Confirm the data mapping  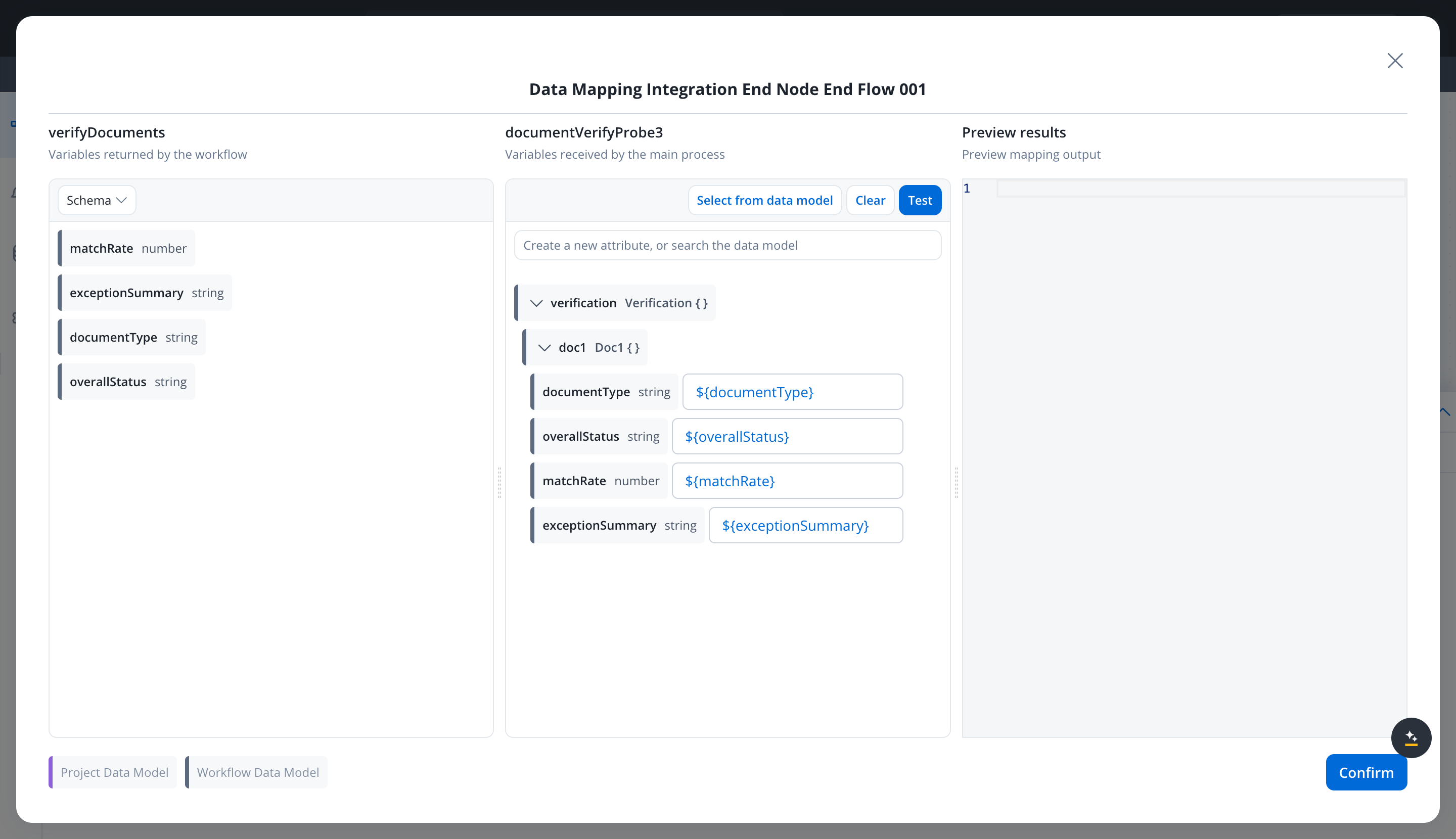tap(1366, 772)
